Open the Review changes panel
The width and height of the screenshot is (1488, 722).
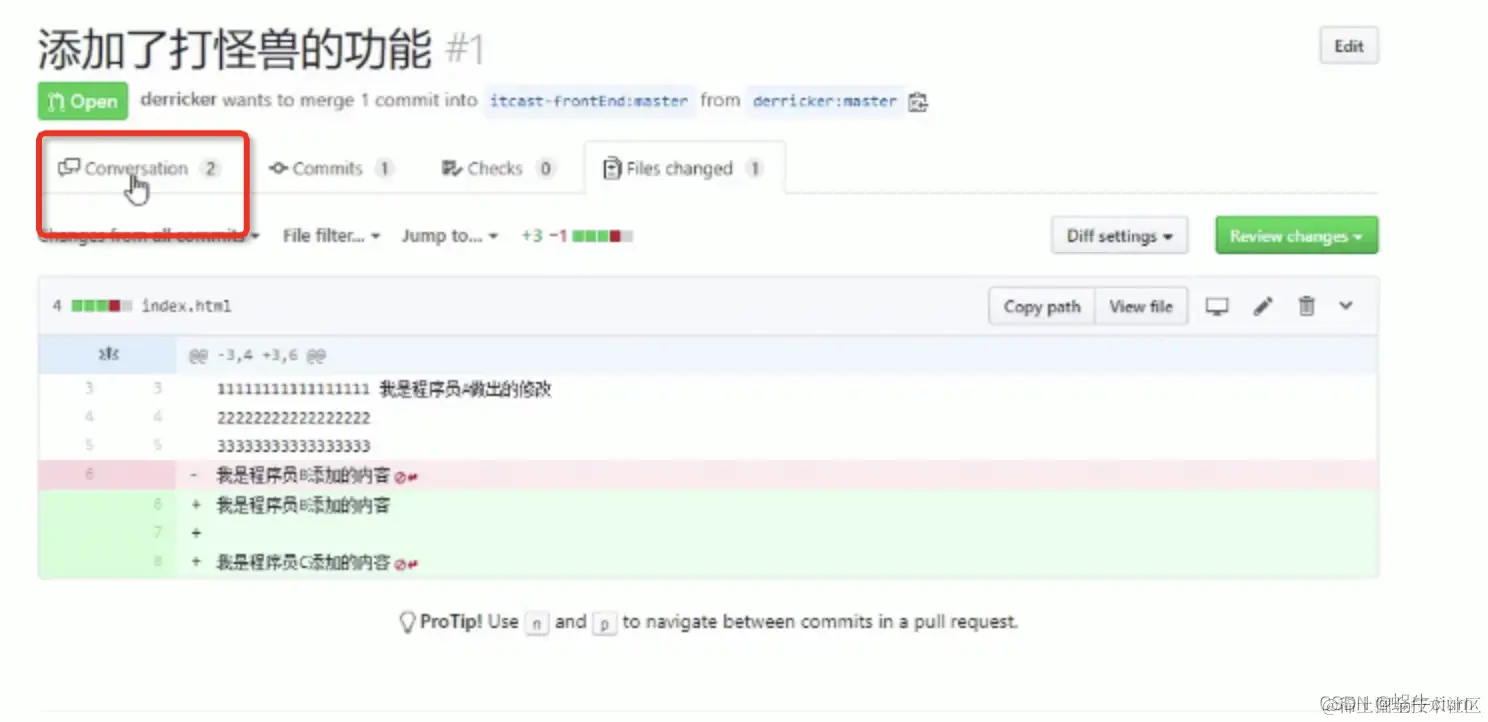point(1296,235)
